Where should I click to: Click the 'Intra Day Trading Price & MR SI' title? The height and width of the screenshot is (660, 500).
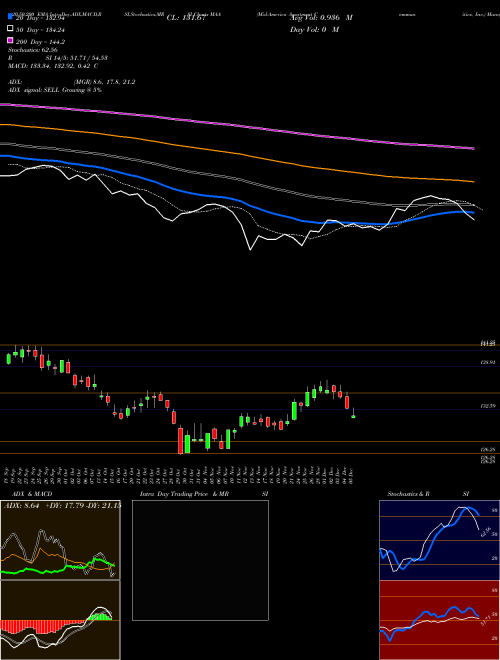(204, 494)
